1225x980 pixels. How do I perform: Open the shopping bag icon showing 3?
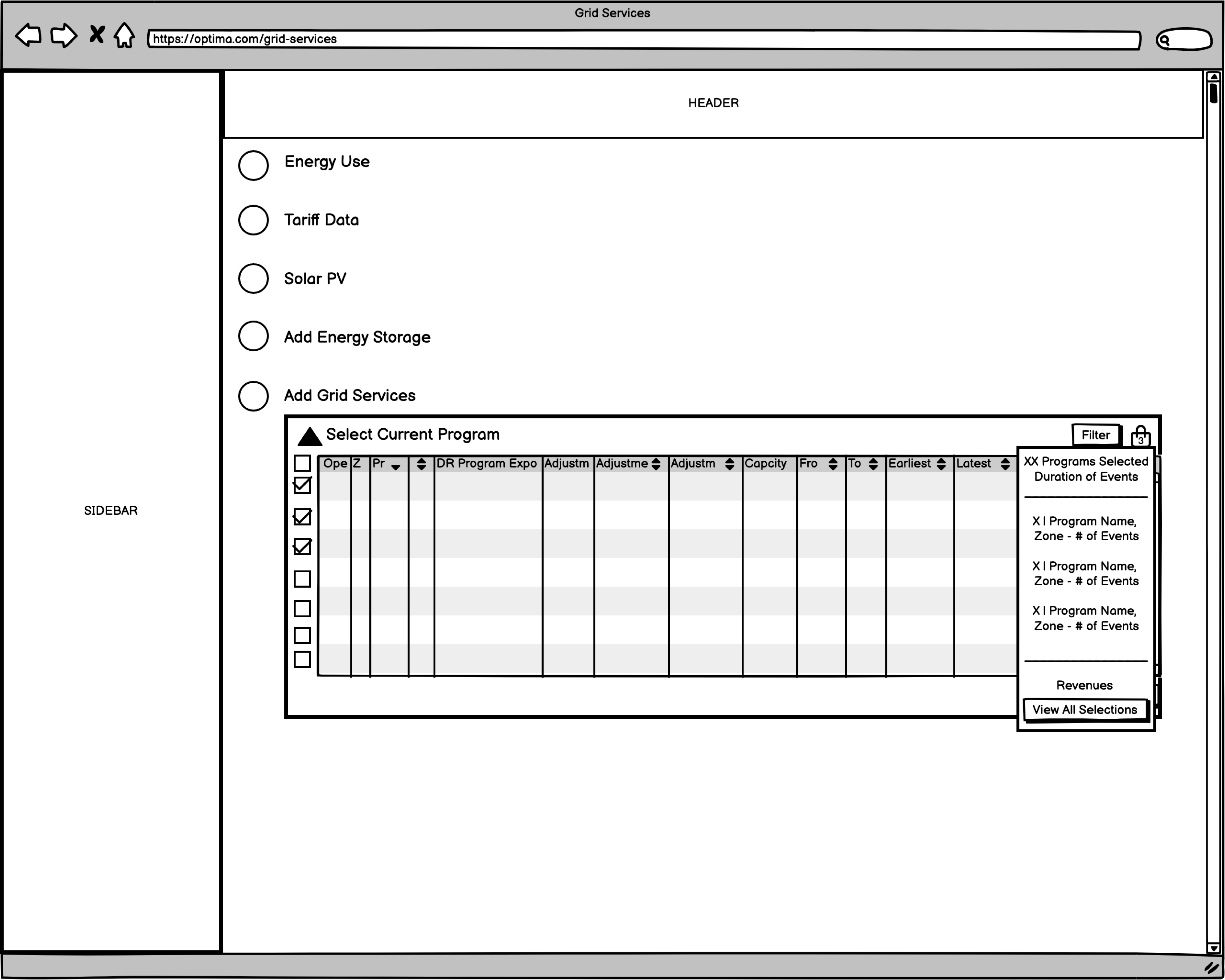pyautogui.click(x=1140, y=436)
